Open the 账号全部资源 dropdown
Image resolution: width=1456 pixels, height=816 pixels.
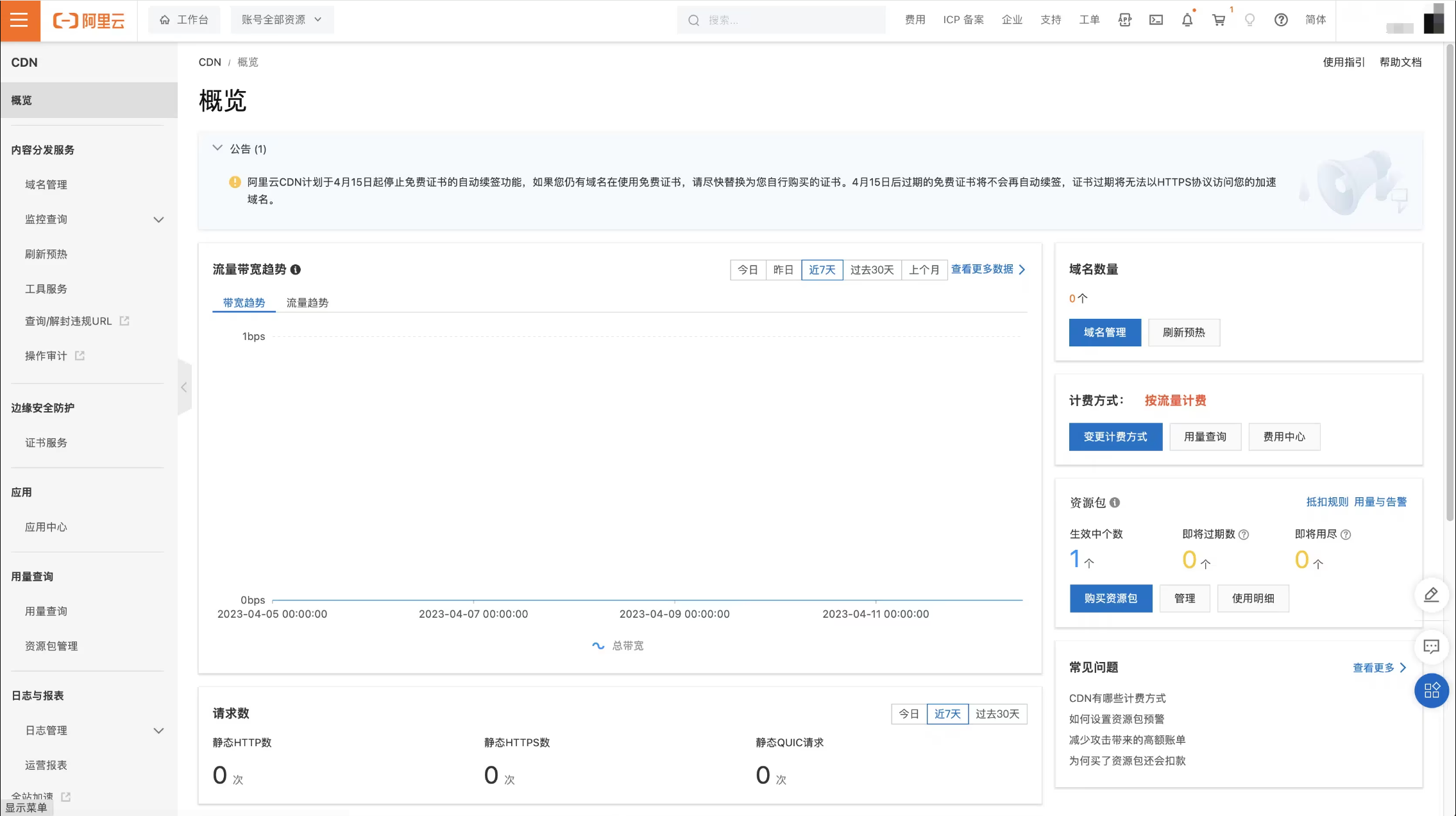point(282,20)
